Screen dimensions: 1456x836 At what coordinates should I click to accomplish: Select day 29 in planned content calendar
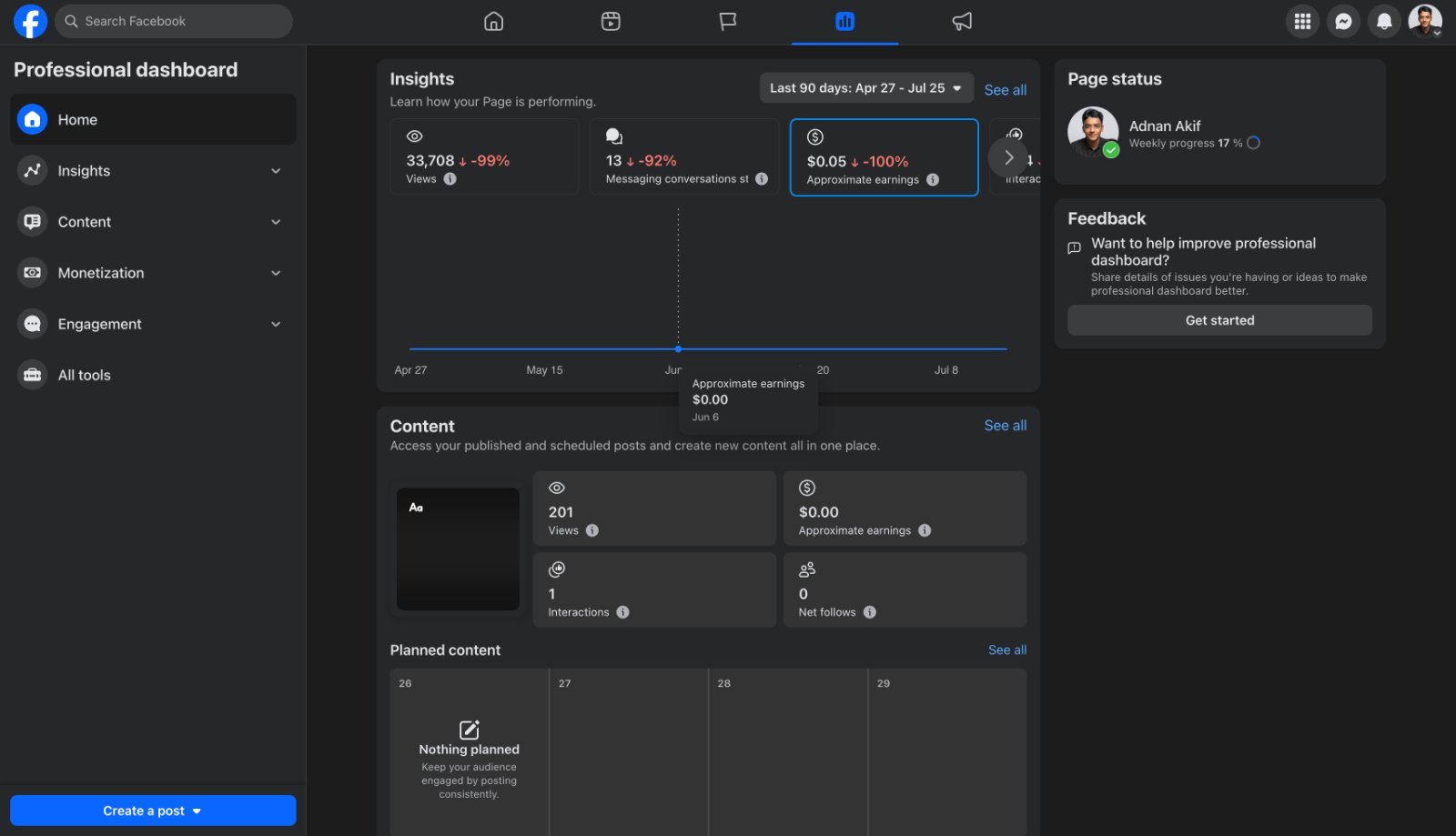[x=947, y=751]
